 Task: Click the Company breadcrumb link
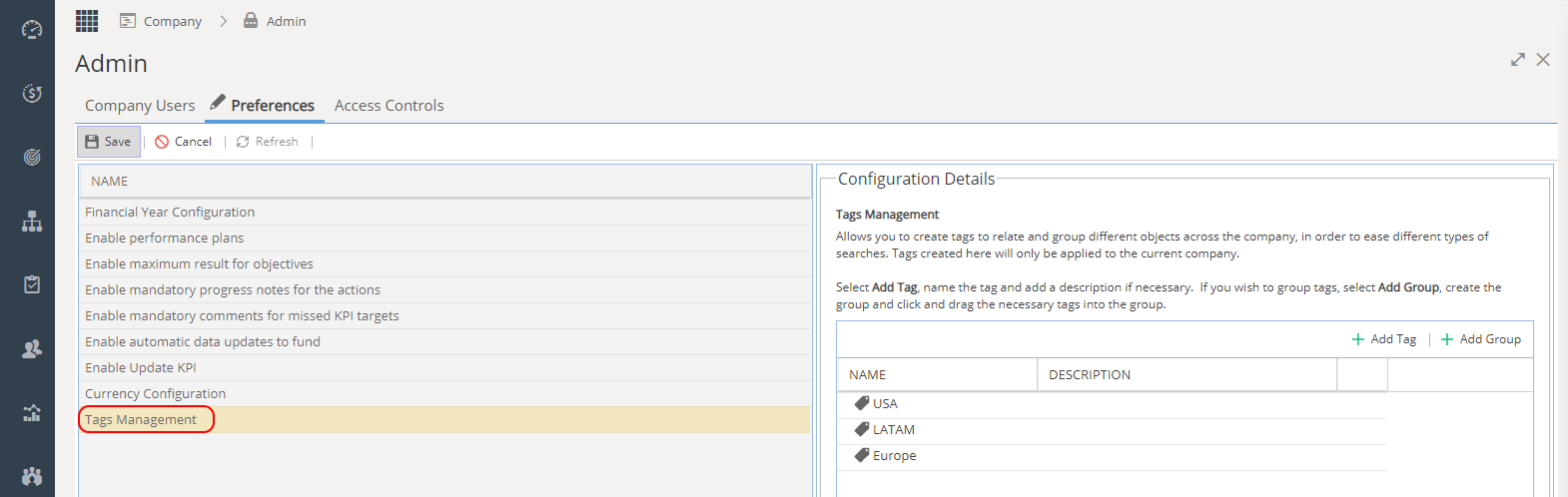(x=173, y=21)
